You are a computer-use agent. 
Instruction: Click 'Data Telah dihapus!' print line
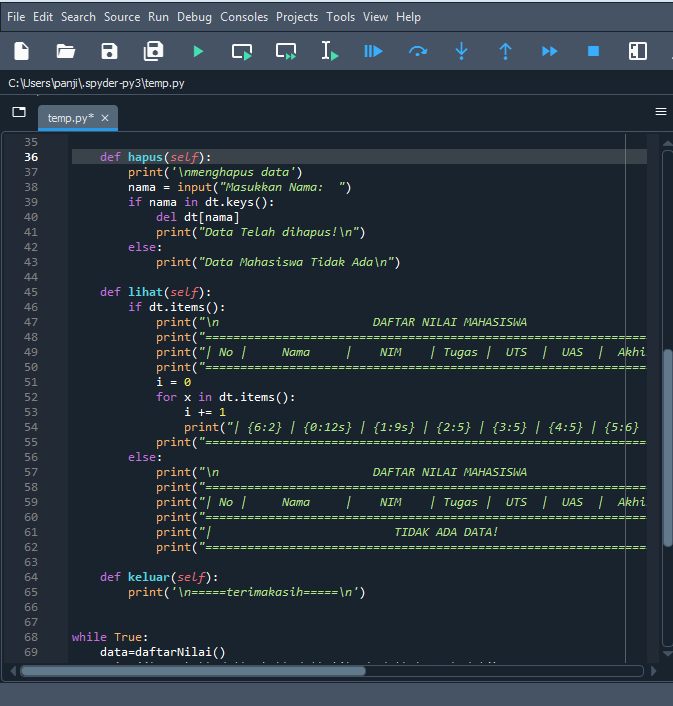261,232
